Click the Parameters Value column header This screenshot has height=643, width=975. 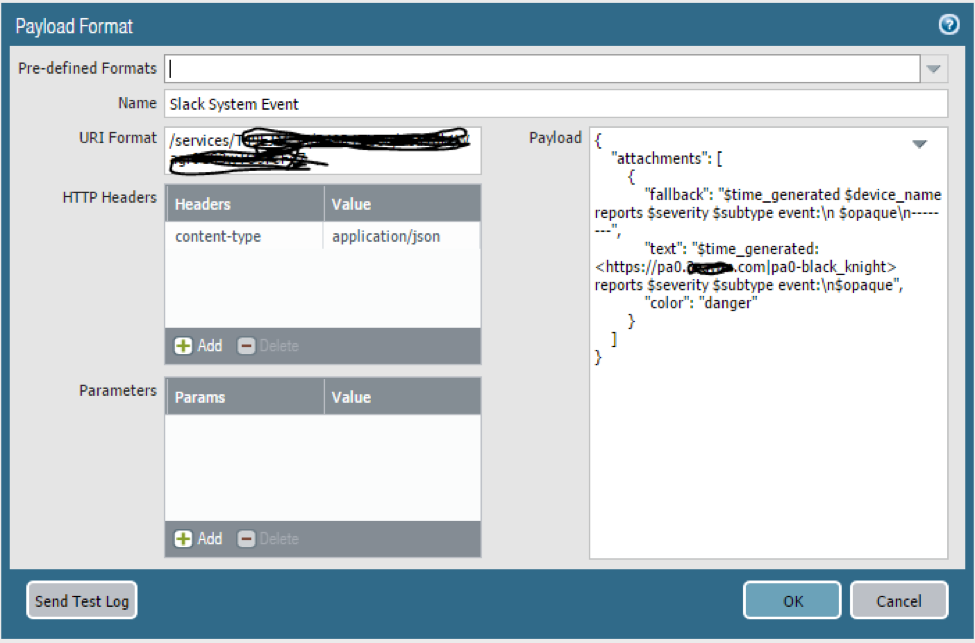tap(402, 397)
